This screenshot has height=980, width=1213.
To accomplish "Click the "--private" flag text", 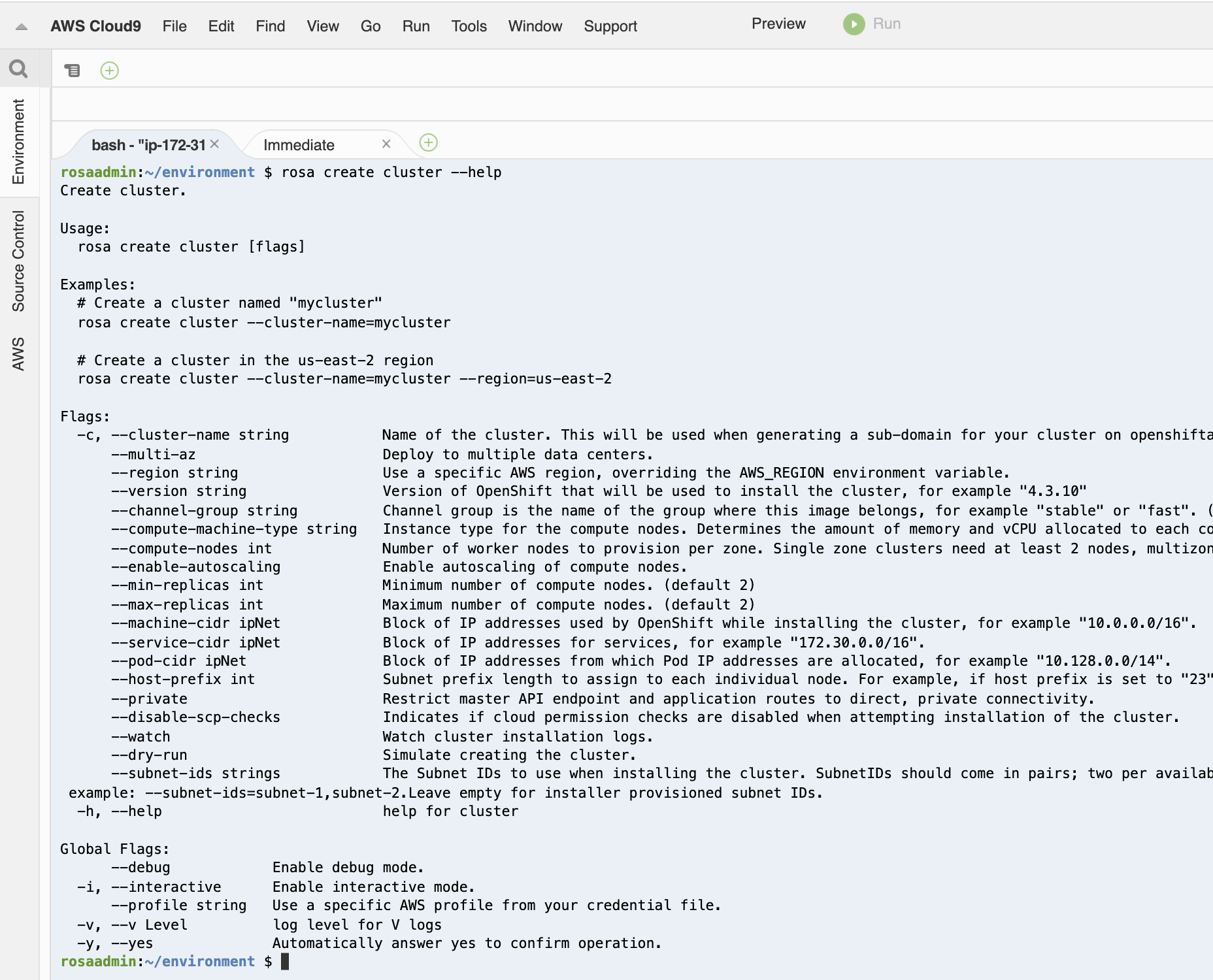I will pyautogui.click(x=149, y=699).
